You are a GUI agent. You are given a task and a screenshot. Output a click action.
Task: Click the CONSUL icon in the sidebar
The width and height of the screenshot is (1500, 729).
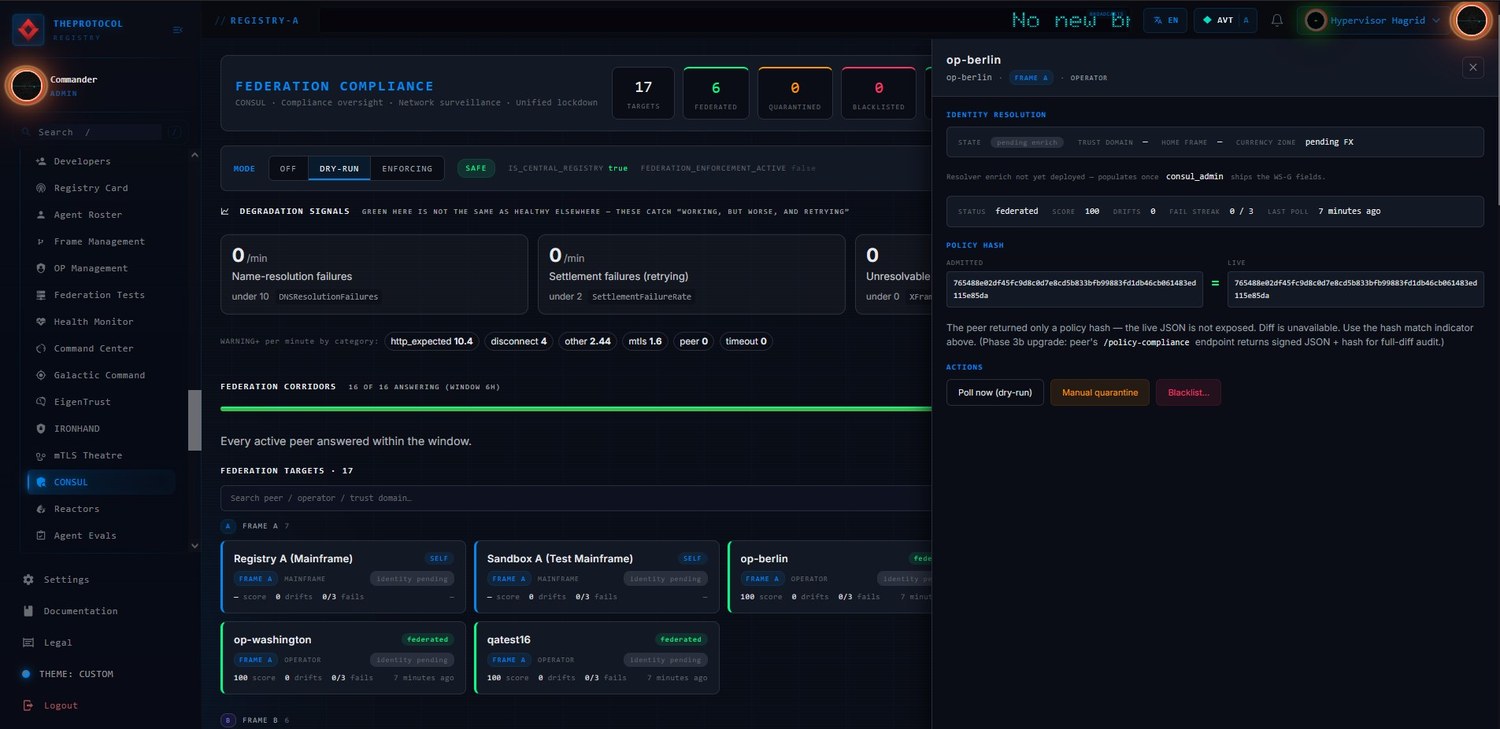point(42,482)
